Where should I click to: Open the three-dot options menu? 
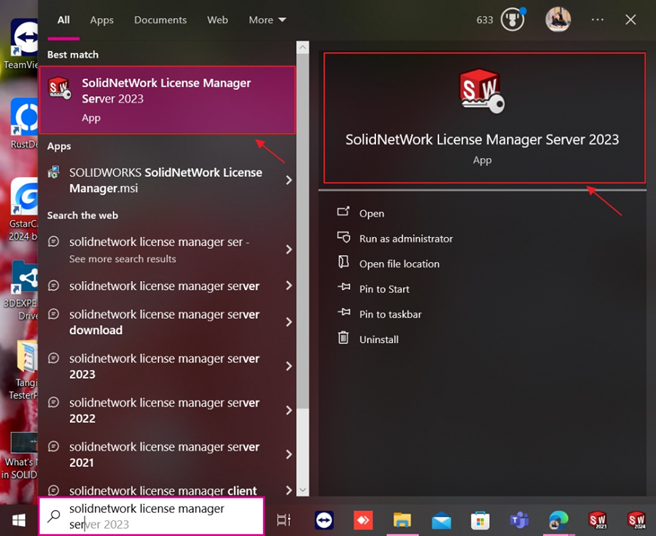(597, 20)
